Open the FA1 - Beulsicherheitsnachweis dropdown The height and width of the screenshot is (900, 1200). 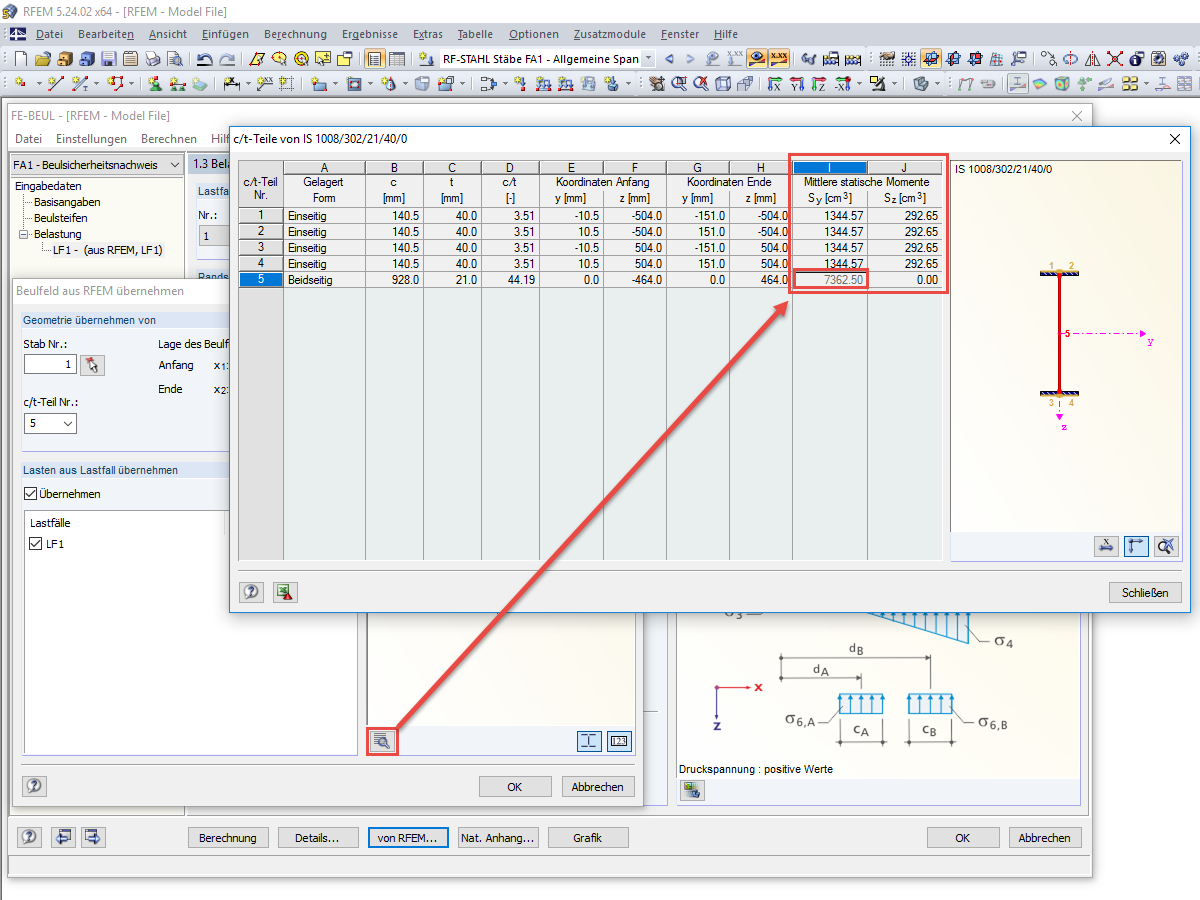click(x=174, y=165)
